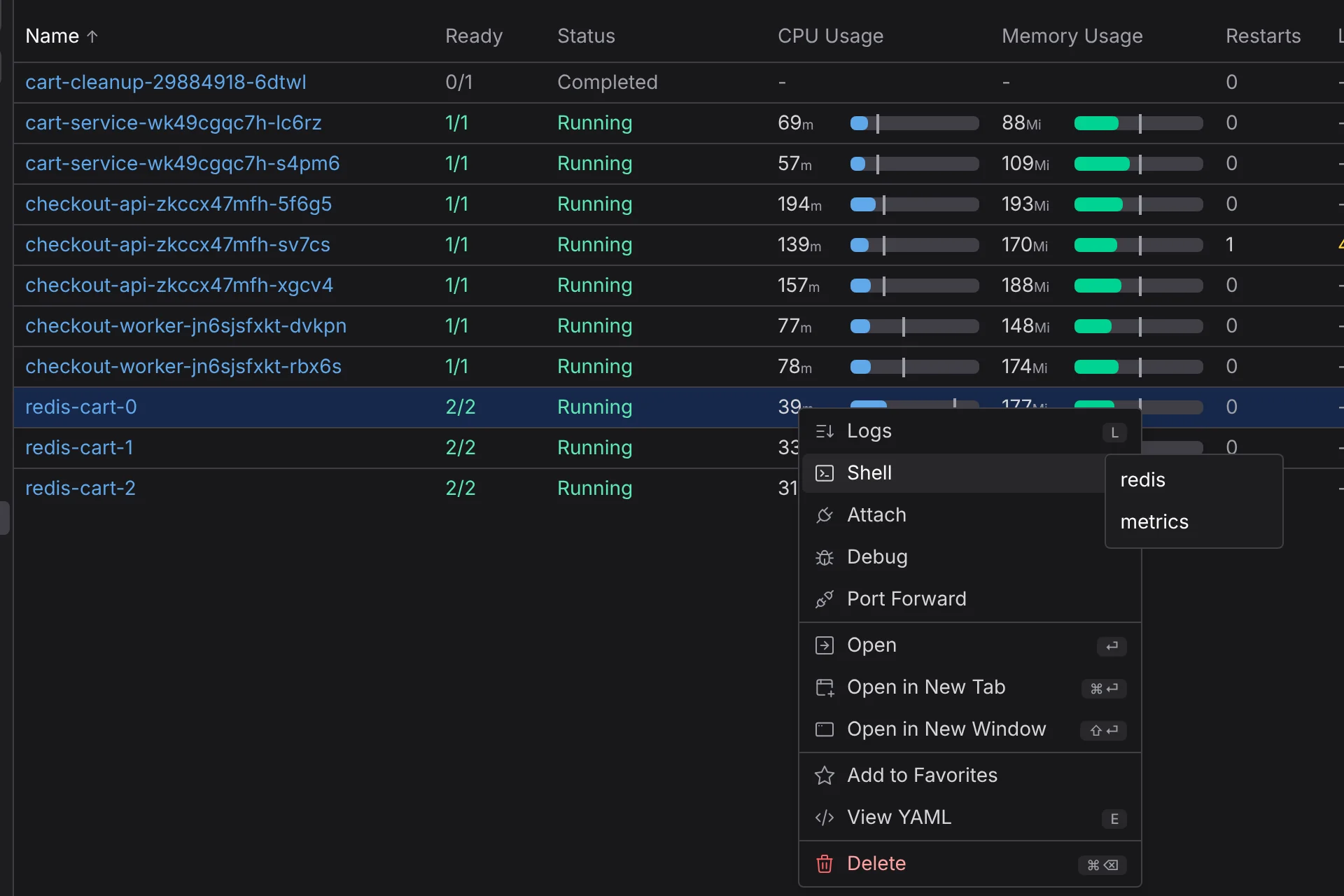Viewport: 1344px width, 896px height.
Task: Choose Delete from the context menu
Action: (969, 864)
